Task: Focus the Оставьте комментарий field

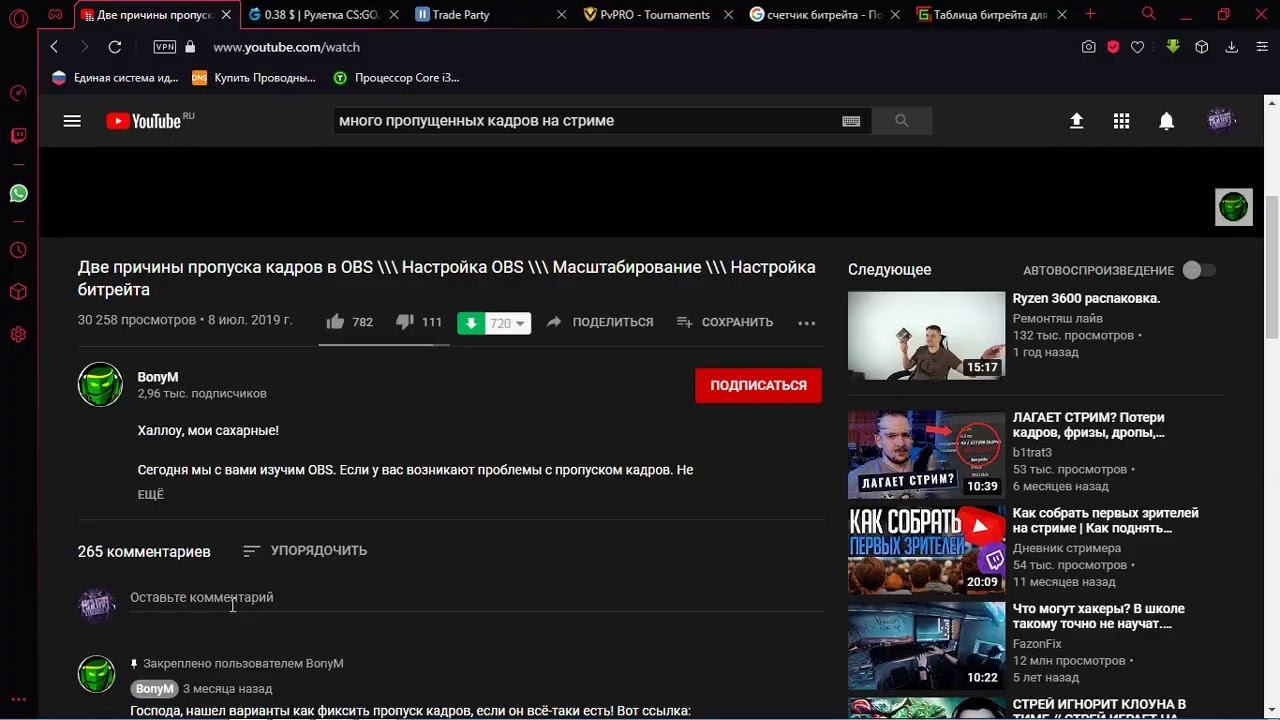Action: 477,598
